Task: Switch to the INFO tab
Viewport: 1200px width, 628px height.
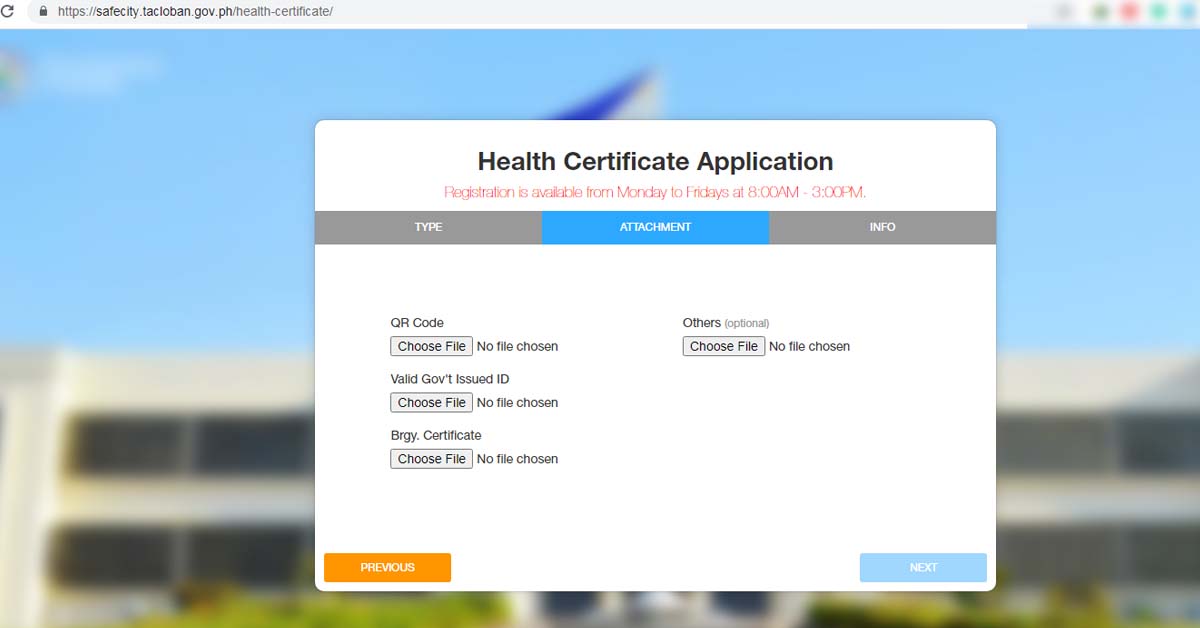Action: pyautogui.click(x=882, y=227)
